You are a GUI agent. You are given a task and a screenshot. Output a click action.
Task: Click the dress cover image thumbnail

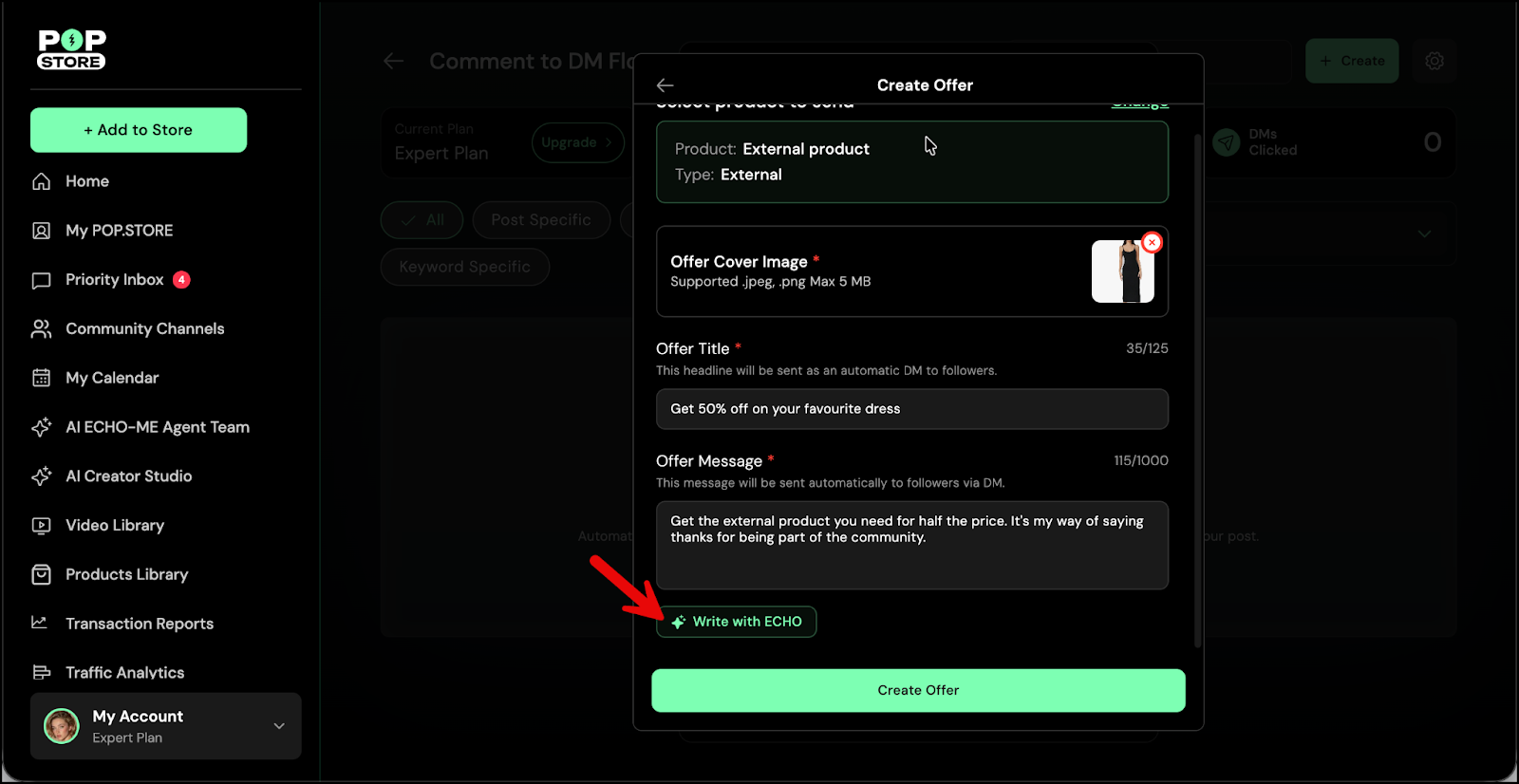click(x=1122, y=272)
